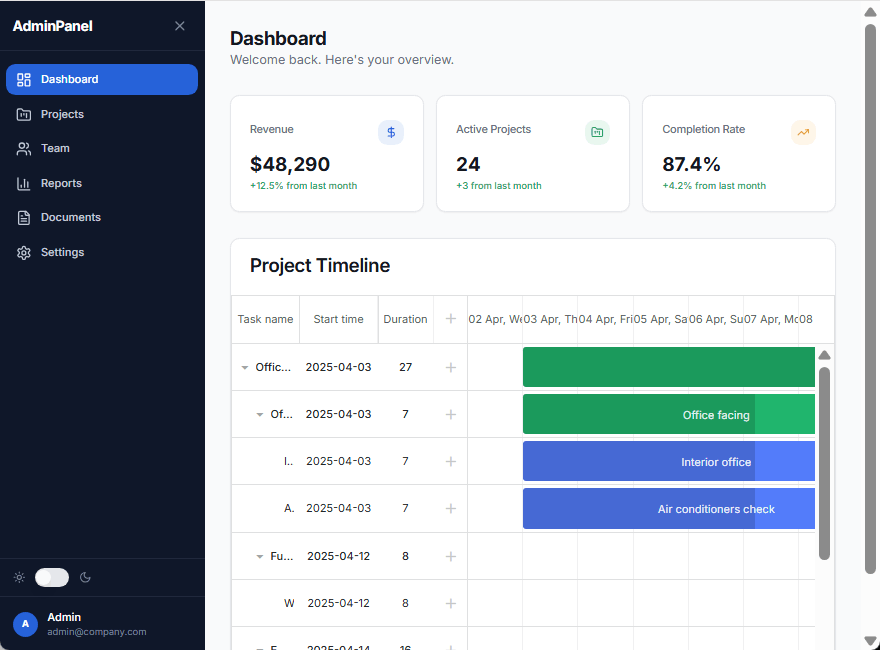Collapse the Office task row chevron
The image size is (880, 650).
pos(245,367)
